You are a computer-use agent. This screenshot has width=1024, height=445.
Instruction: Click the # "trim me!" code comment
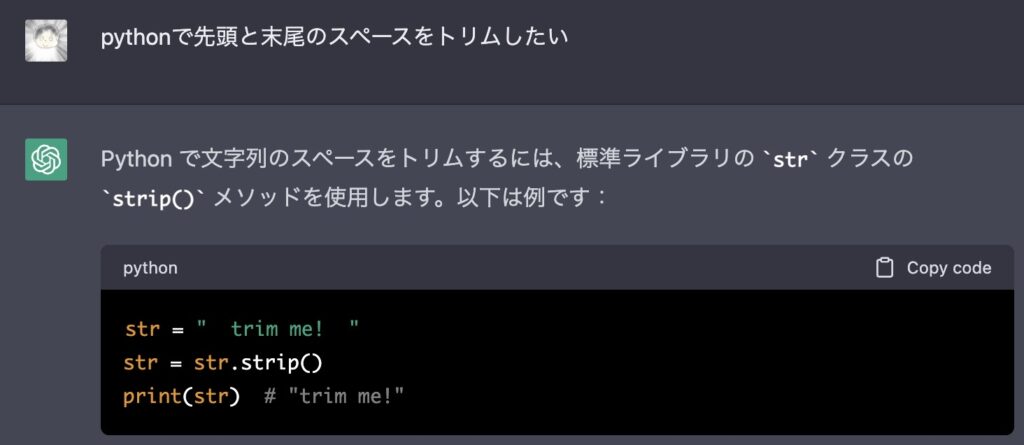[x=334, y=396]
